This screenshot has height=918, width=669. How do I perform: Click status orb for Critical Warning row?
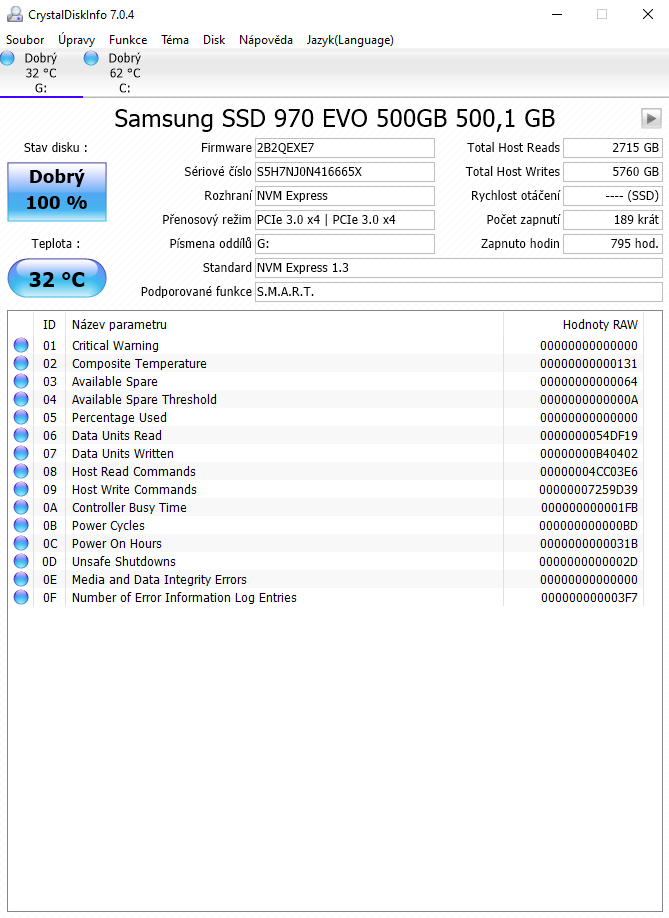coord(21,345)
